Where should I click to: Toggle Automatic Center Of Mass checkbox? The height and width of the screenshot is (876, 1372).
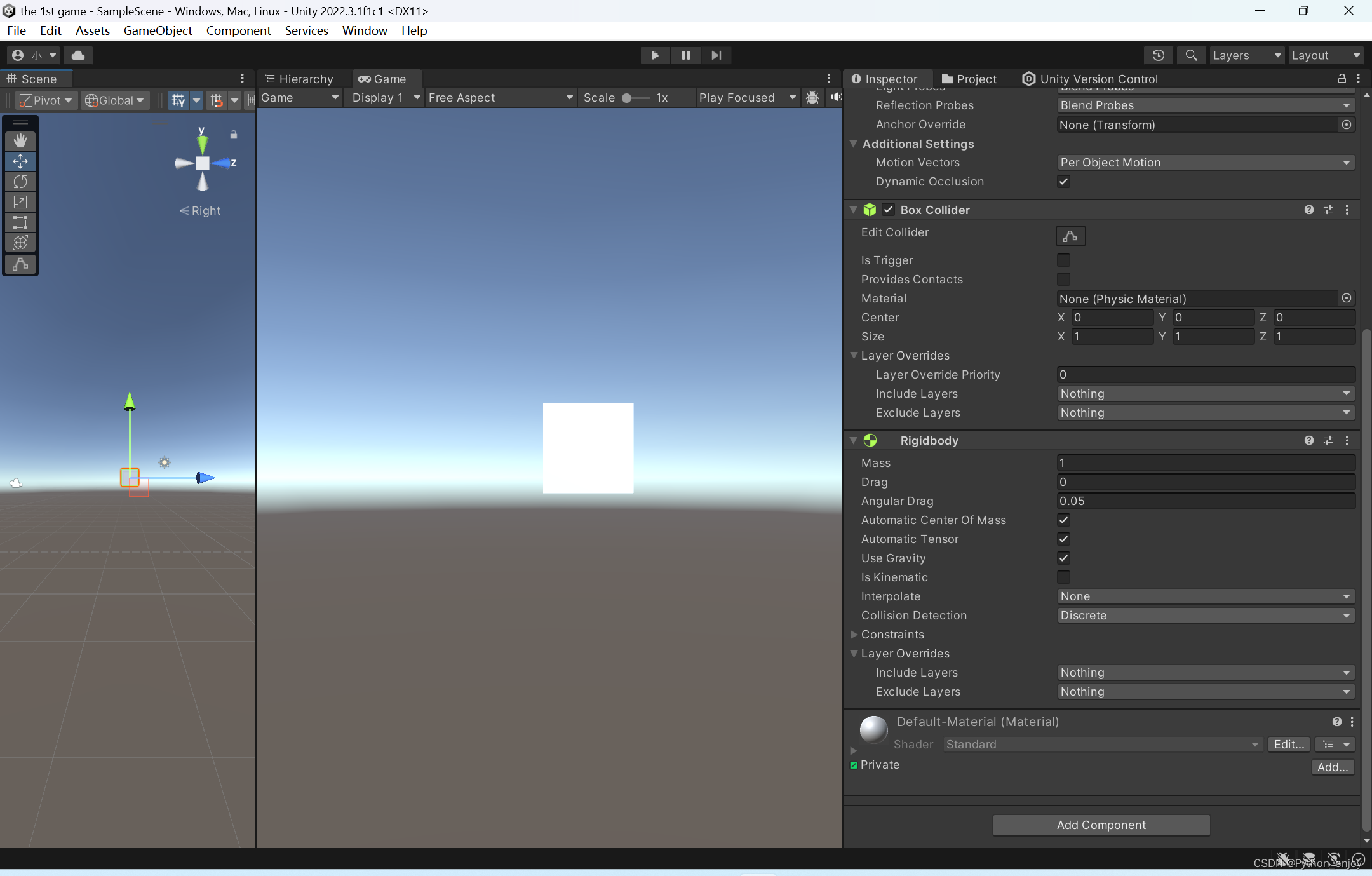(x=1064, y=520)
